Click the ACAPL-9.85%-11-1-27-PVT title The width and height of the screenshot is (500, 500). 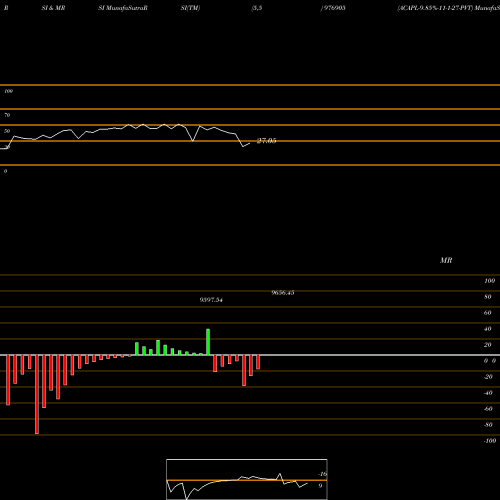point(435,8)
